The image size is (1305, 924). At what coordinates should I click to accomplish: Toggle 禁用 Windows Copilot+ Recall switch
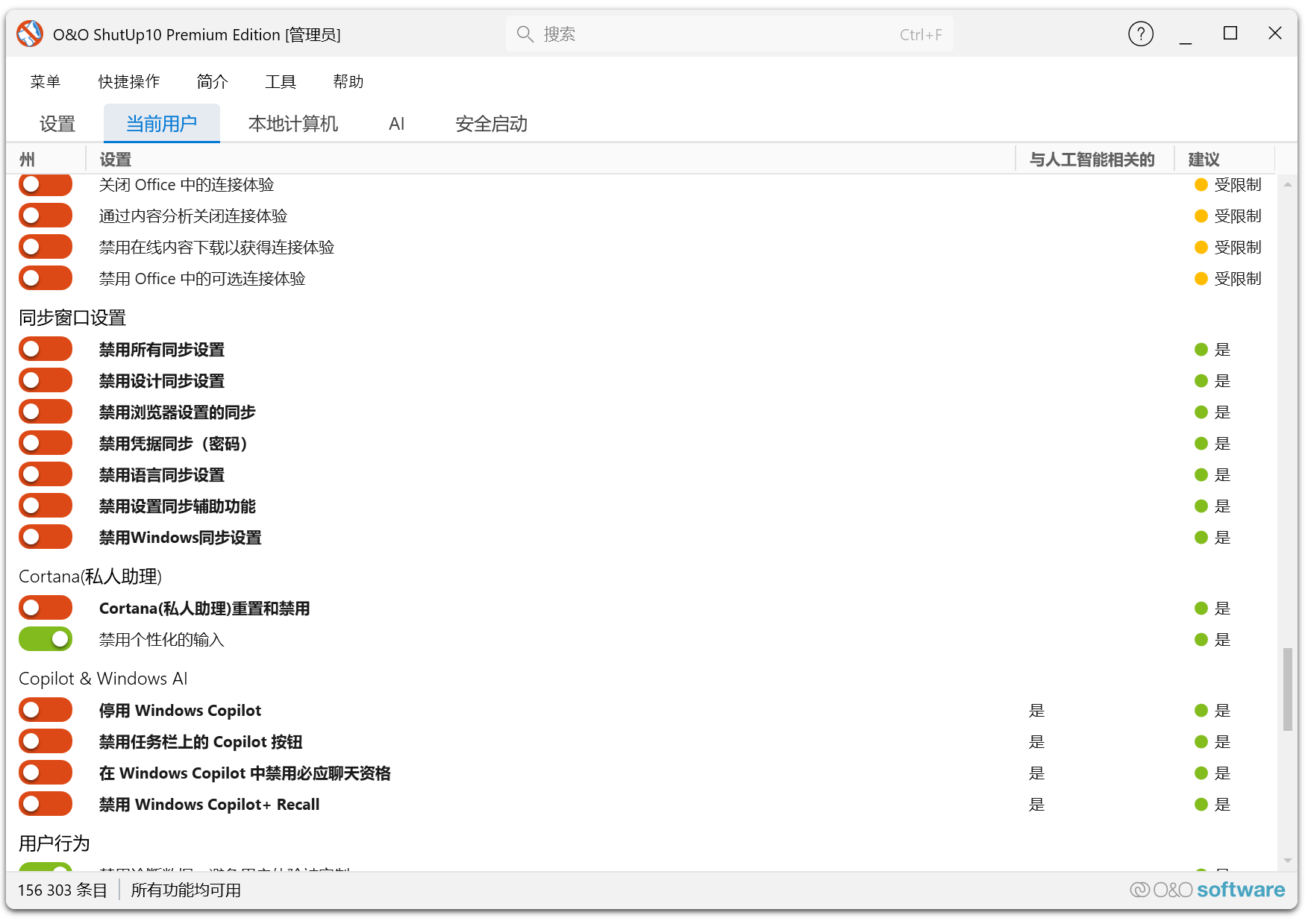tap(46, 804)
